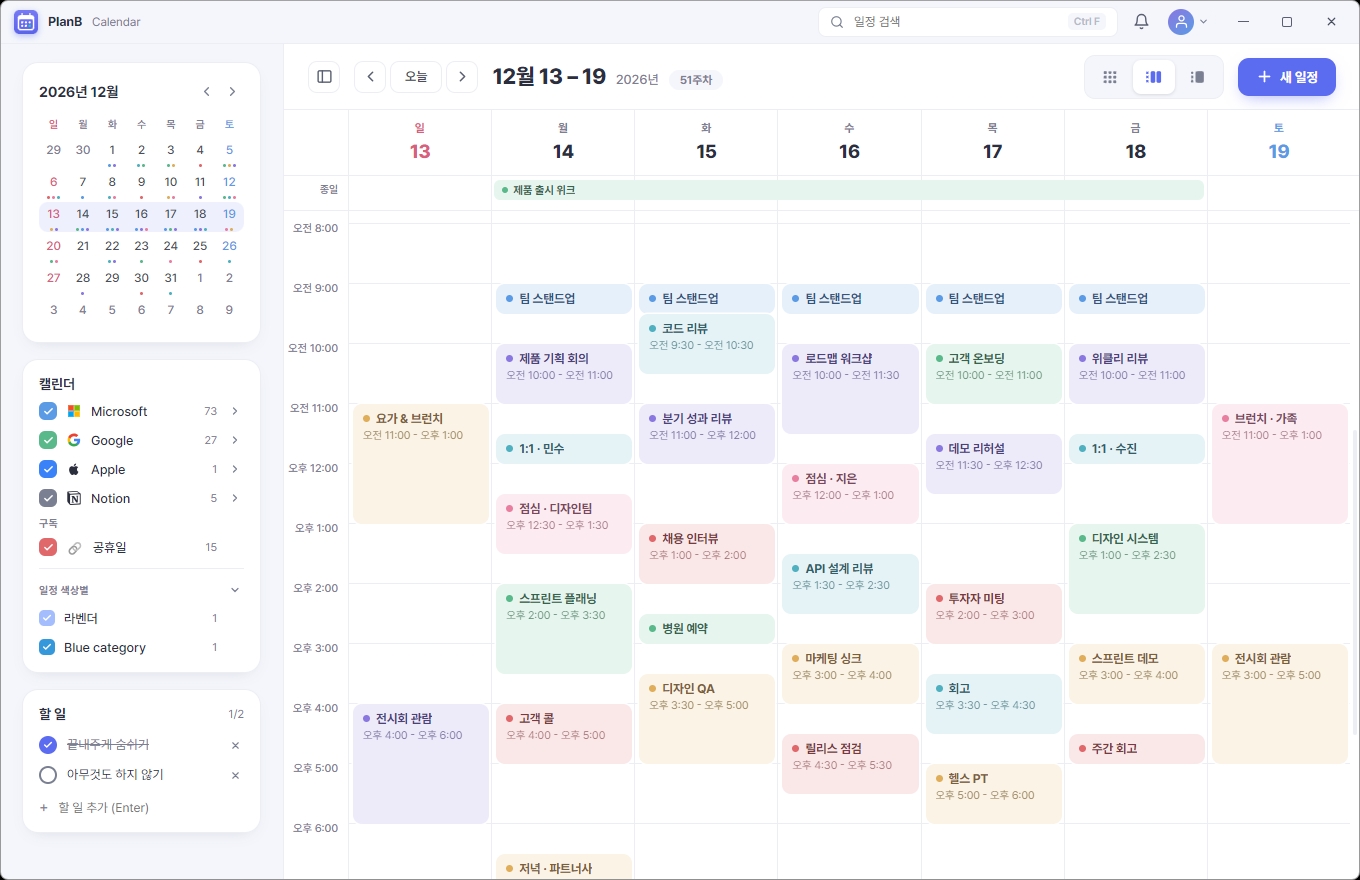The height and width of the screenshot is (880, 1360).
Task: Toggle the Notion calendar checkbox
Action: click(x=48, y=498)
